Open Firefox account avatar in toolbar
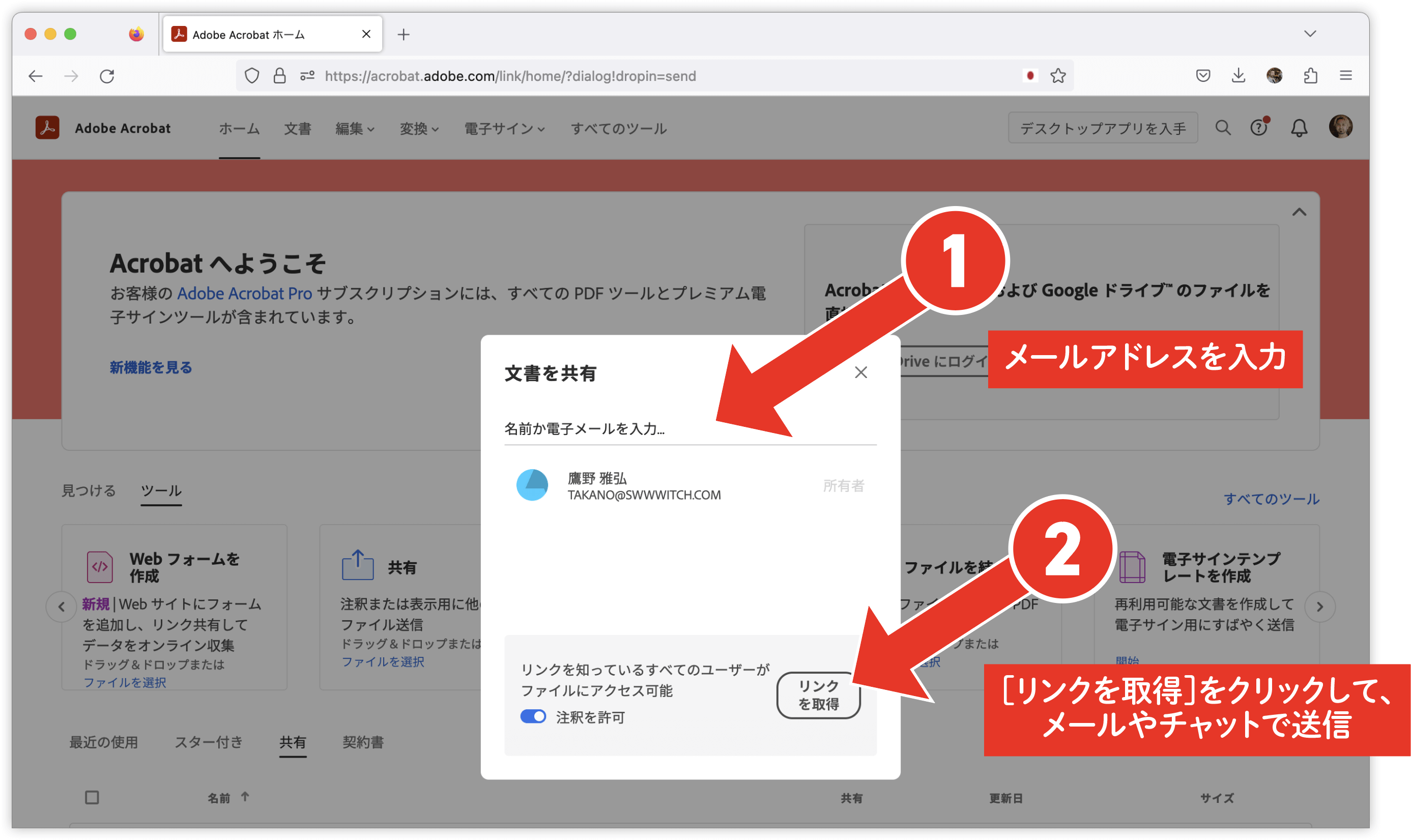The width and height of the screenshot is (1411, 840). click(1274, 75)
